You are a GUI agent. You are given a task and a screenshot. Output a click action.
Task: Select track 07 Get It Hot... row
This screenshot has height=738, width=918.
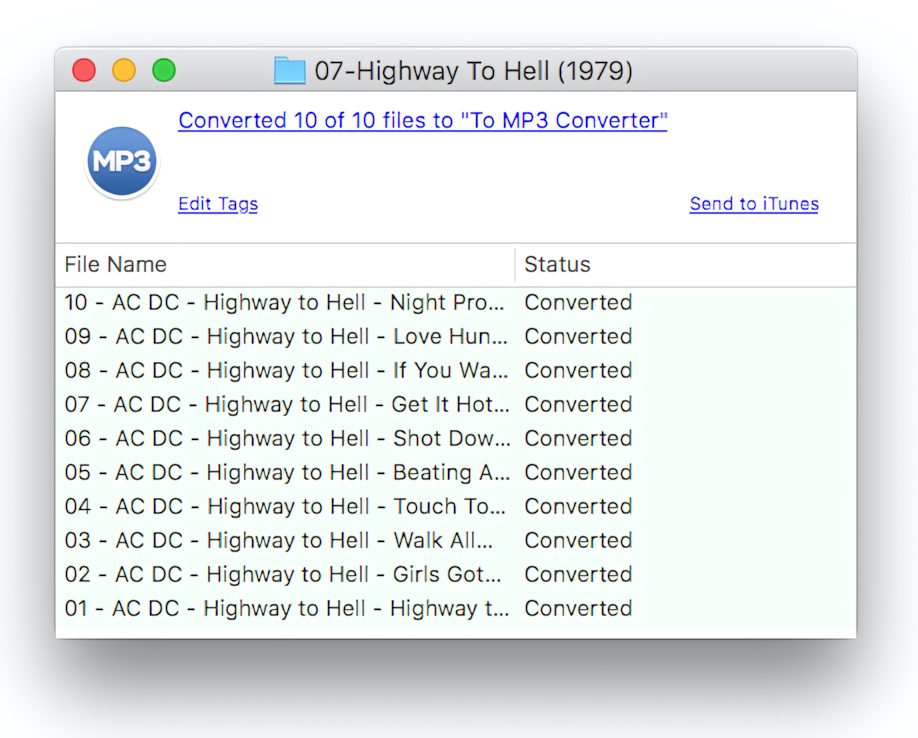click(x=456, y=404)
